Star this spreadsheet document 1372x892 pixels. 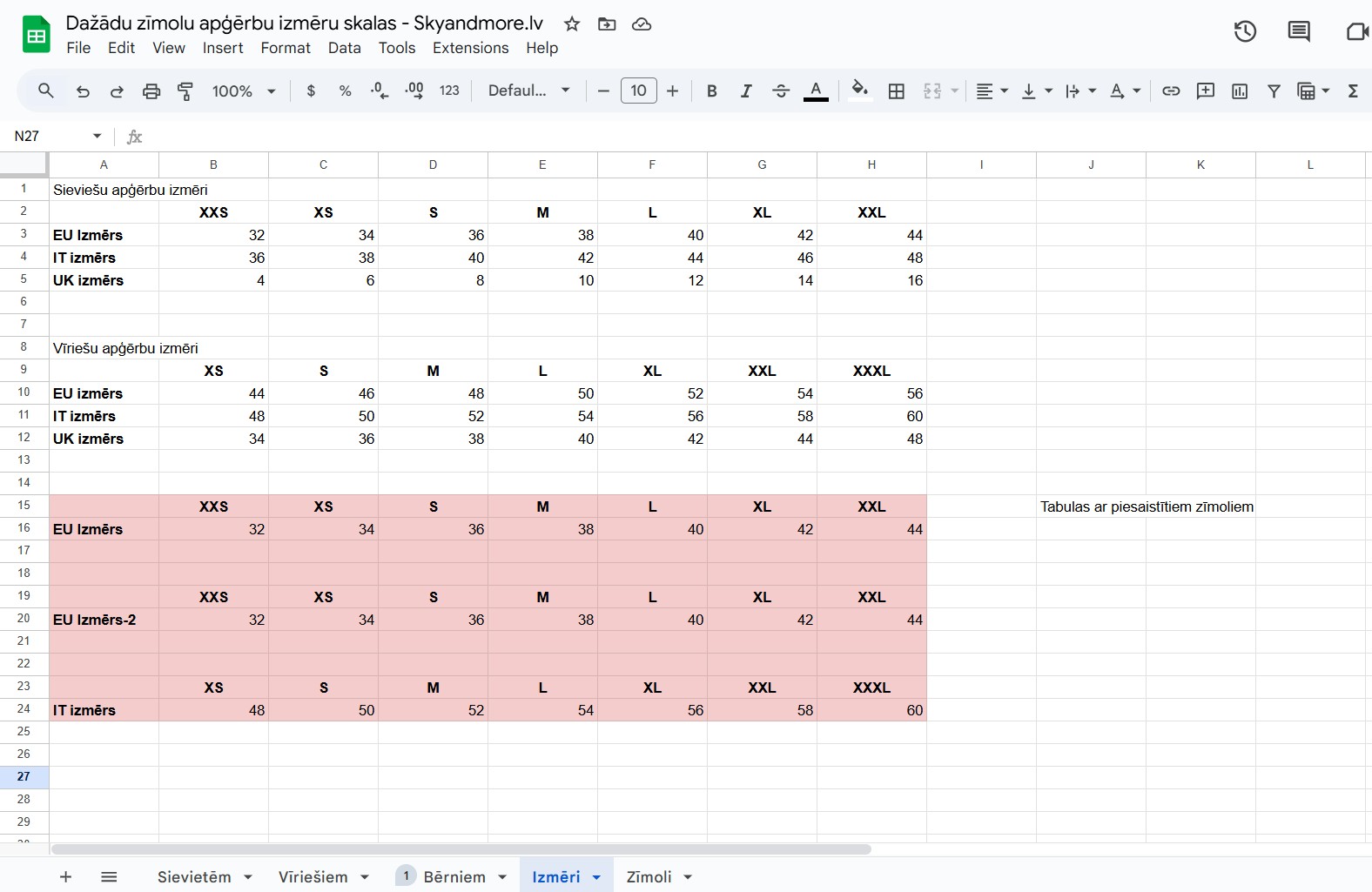tap(572, 24)
